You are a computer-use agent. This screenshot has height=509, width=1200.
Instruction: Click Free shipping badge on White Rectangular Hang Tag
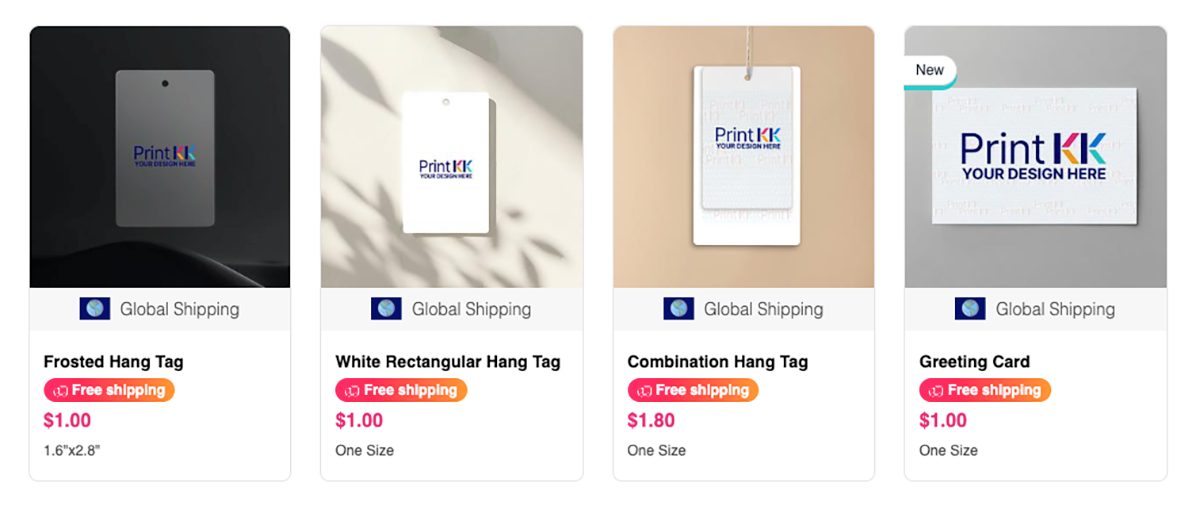coord(401,390)
